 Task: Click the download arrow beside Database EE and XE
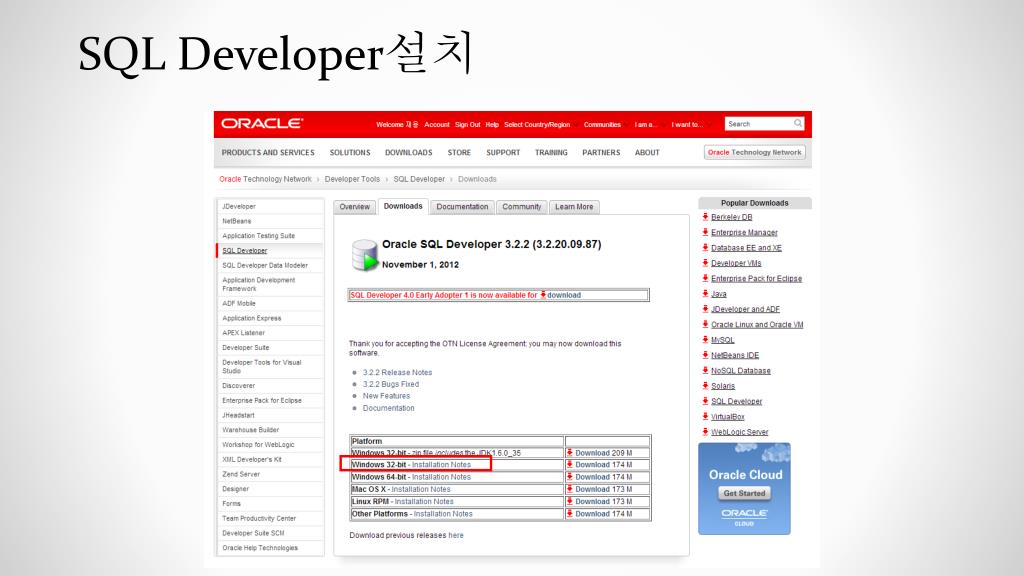tap(705, 248)
